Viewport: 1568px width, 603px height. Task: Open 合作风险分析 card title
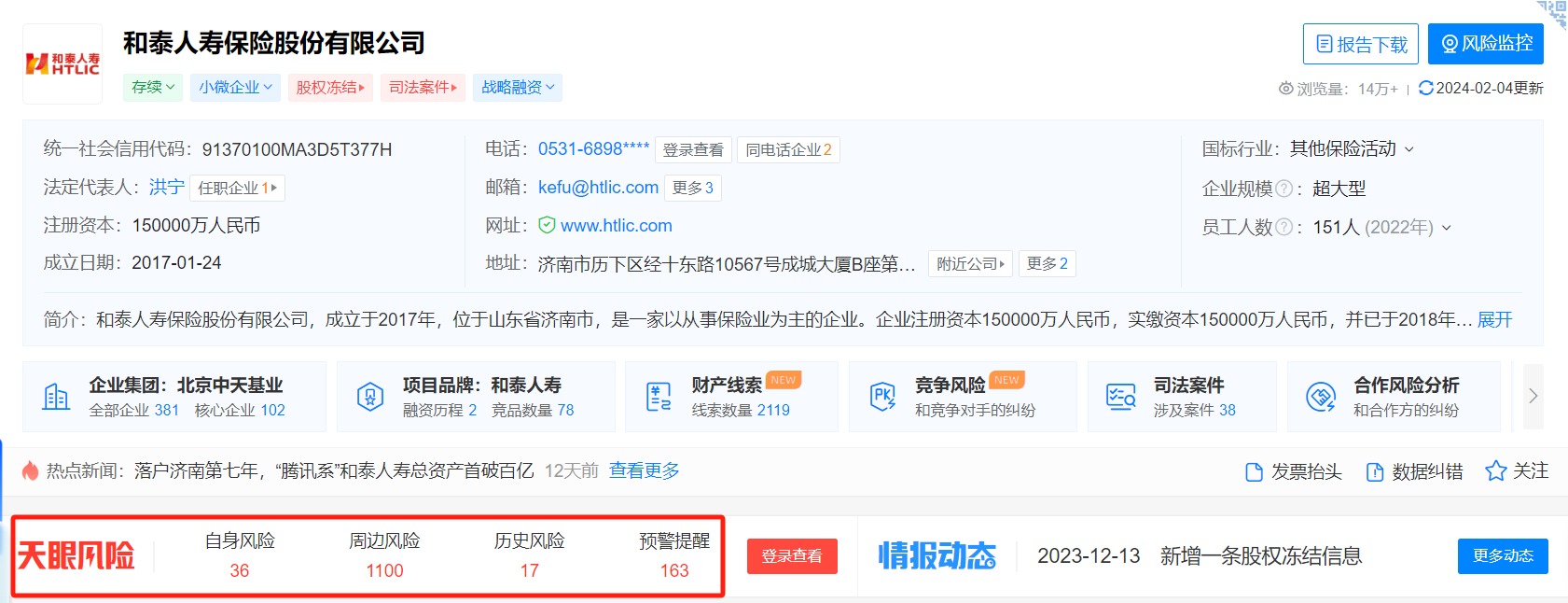click(x=1407, y=385)
